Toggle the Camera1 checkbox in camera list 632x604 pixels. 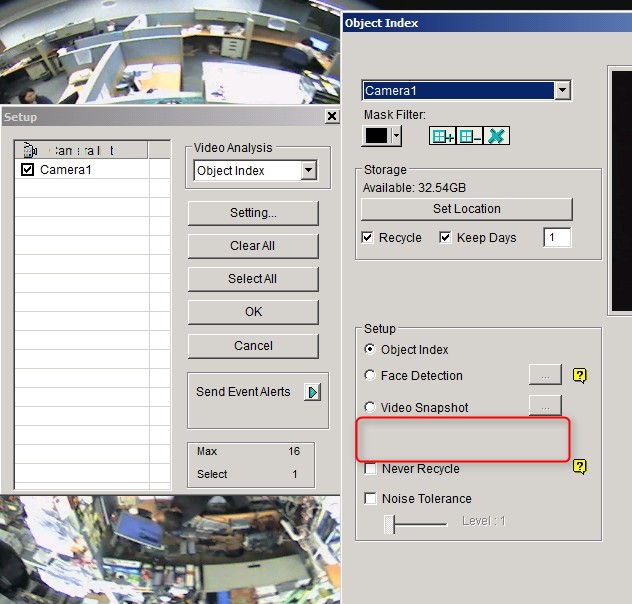click(27, 169)
